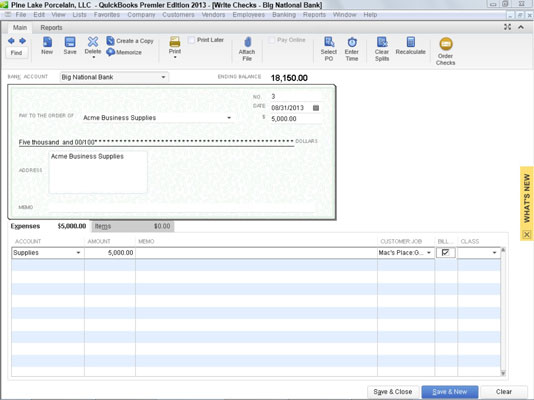Enable the Print Later checkbox
534x400 pixels.
(191, 40)
